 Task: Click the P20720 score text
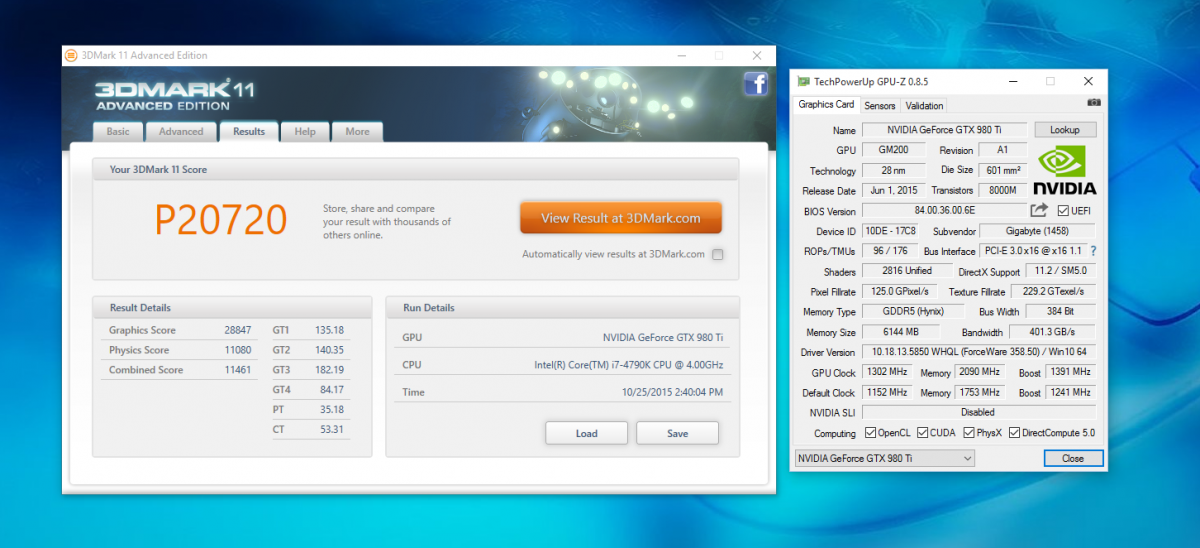221,219
